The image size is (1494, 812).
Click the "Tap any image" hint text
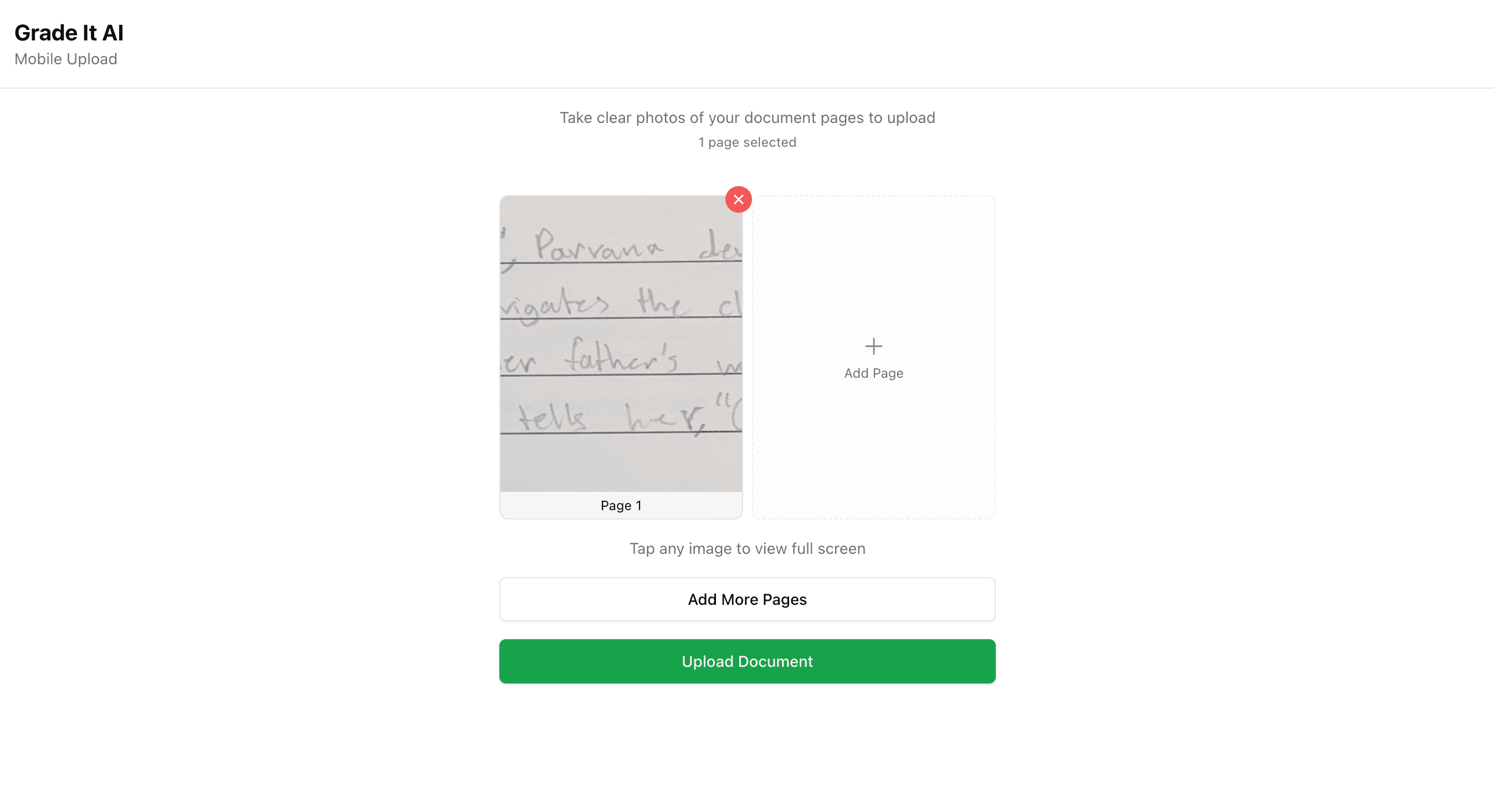[x=747, y=548]
